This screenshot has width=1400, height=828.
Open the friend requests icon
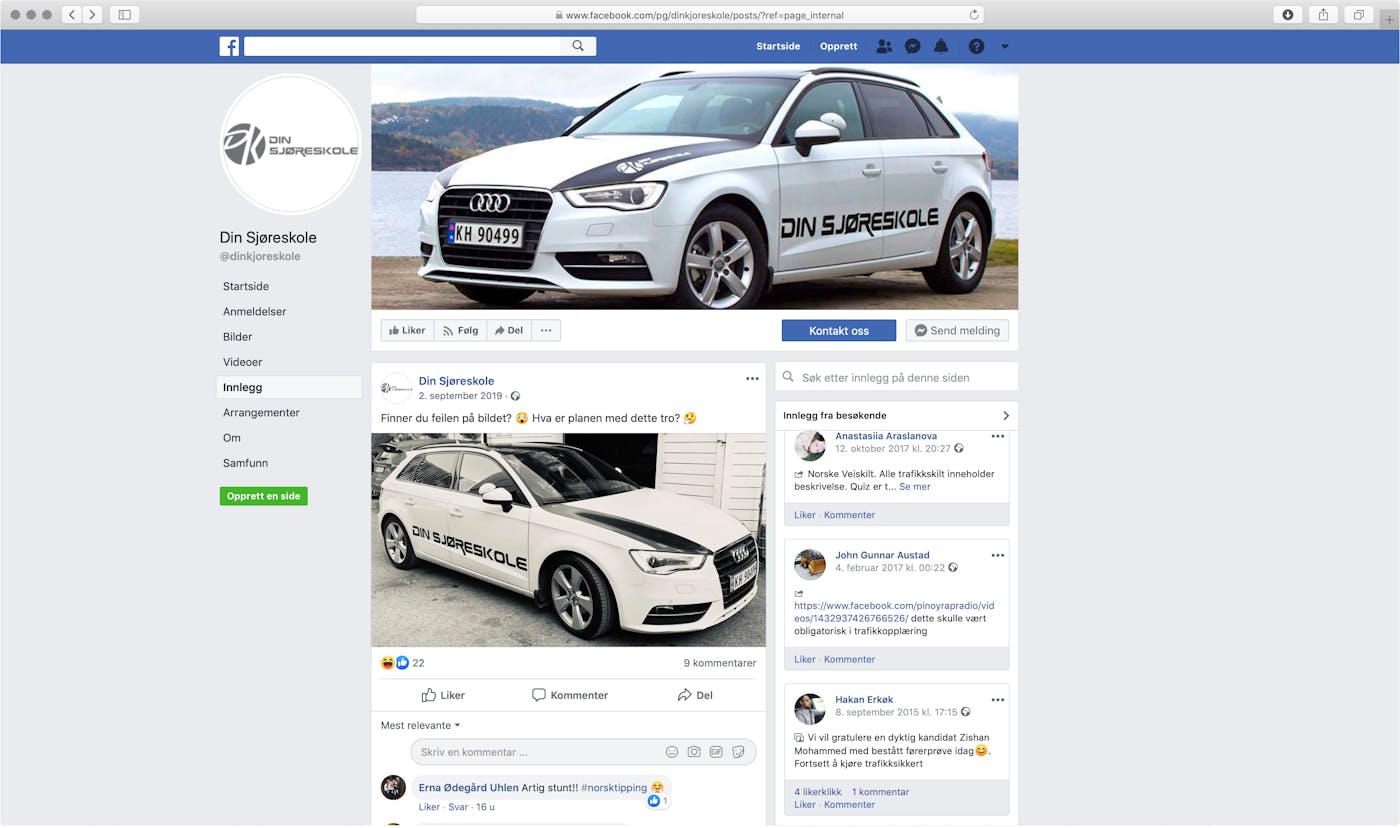(884, 46)
